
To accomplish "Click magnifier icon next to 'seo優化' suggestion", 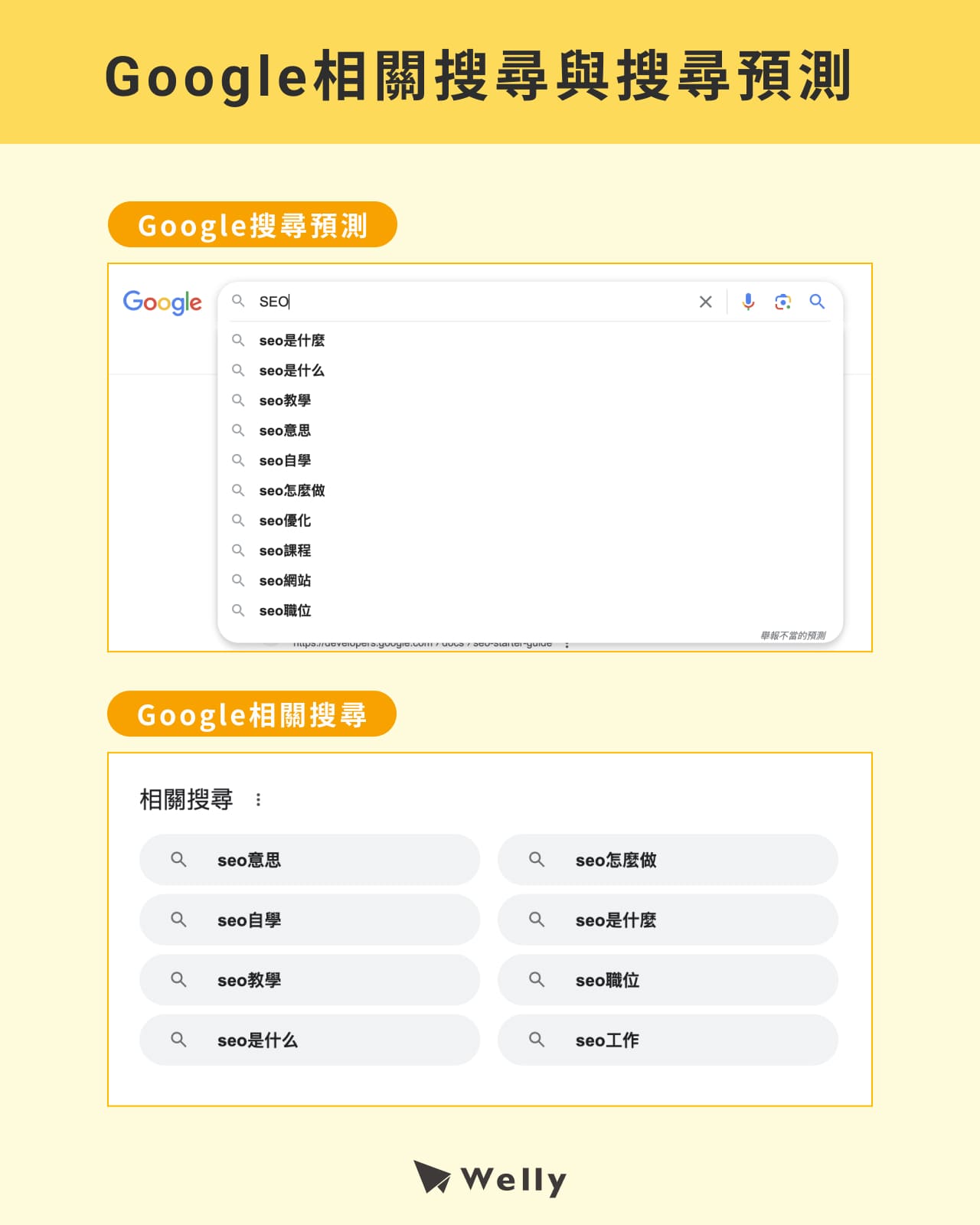I will point(238,520).
